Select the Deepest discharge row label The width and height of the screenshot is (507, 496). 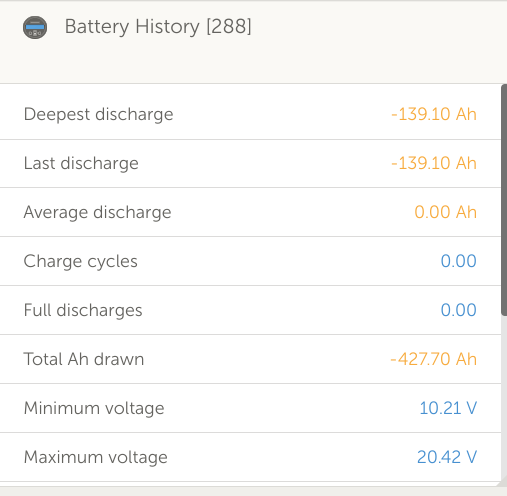point(98,114)
